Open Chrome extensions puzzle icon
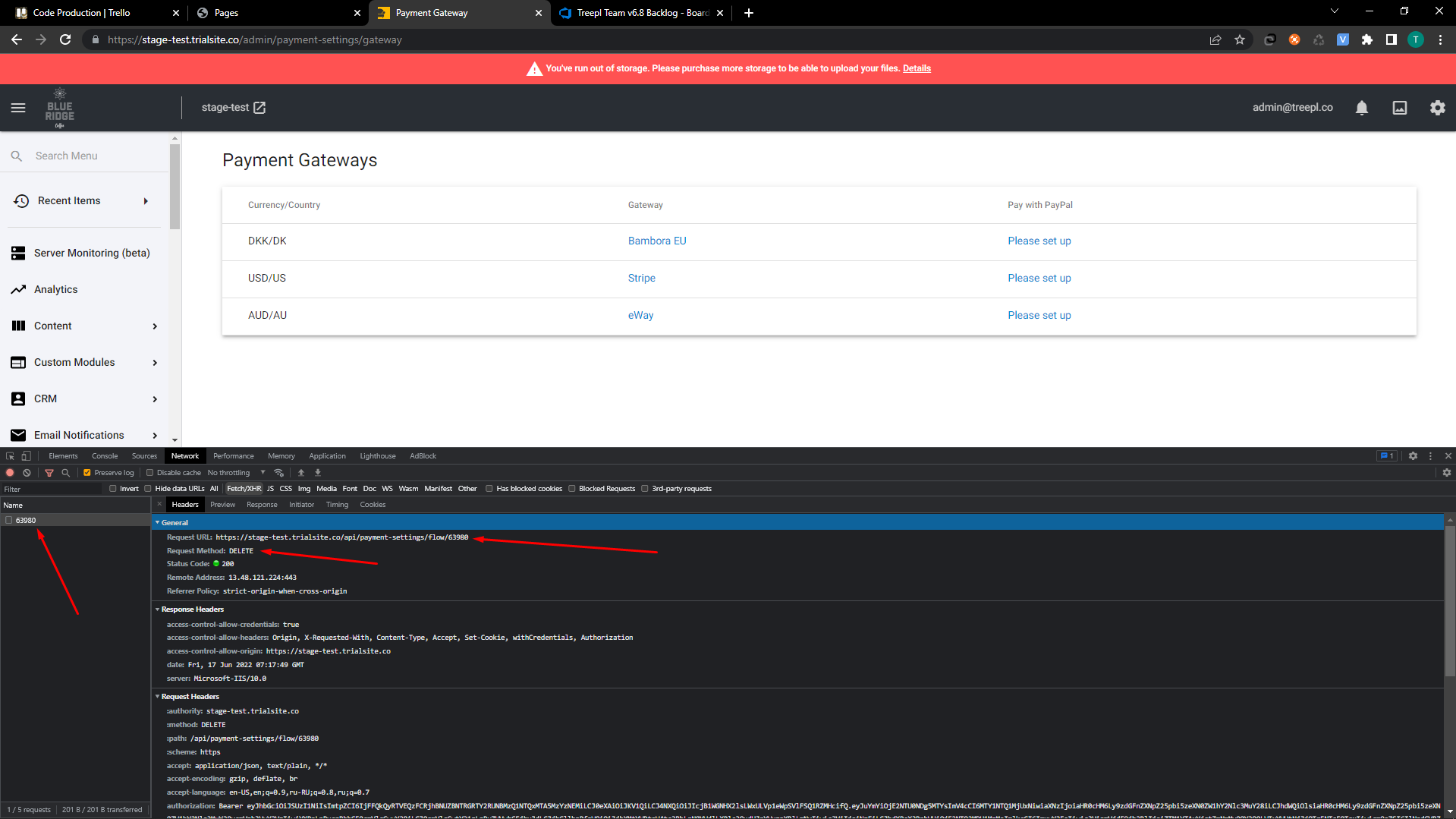Screen dimensions: 1456x819 [1367, 39]
